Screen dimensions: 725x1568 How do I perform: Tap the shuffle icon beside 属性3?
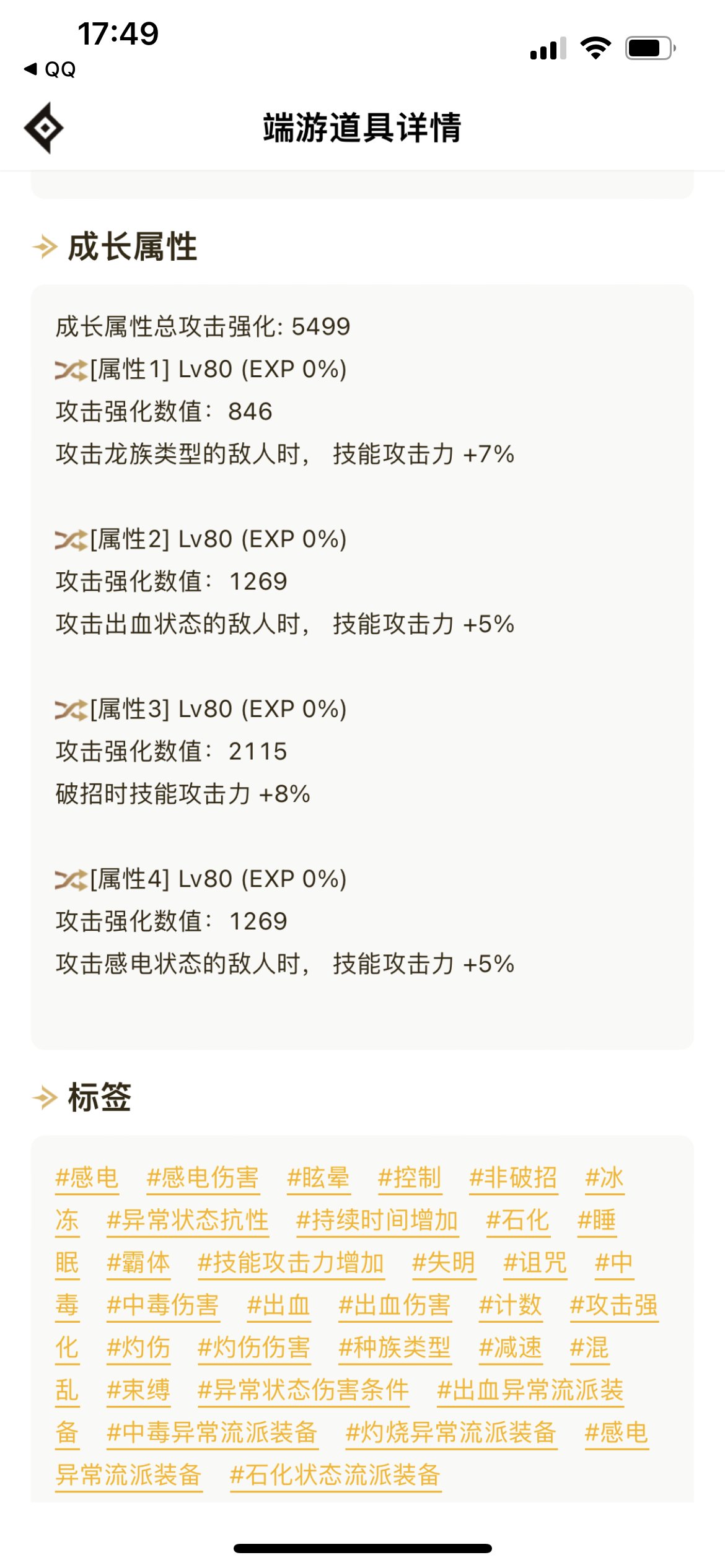coord(71,710)
